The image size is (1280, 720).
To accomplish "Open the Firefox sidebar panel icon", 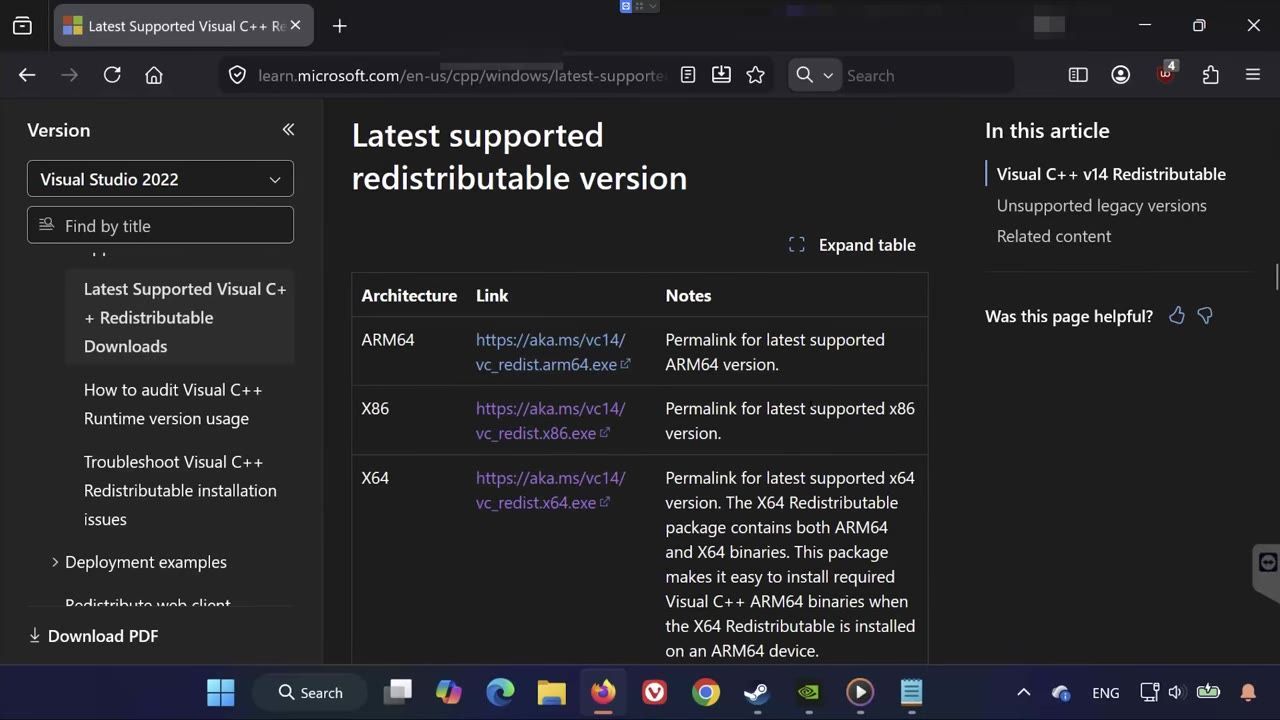I will [x=1078, y=75].
